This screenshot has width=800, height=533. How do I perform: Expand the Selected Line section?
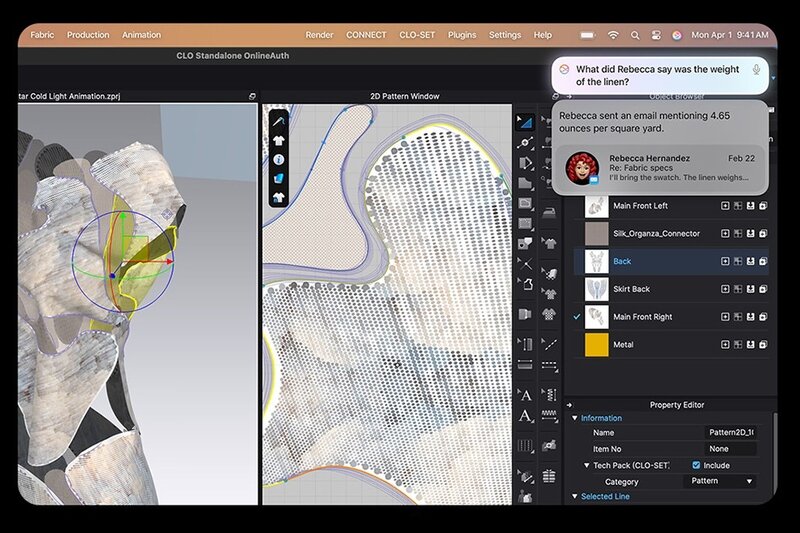(575, 497)
